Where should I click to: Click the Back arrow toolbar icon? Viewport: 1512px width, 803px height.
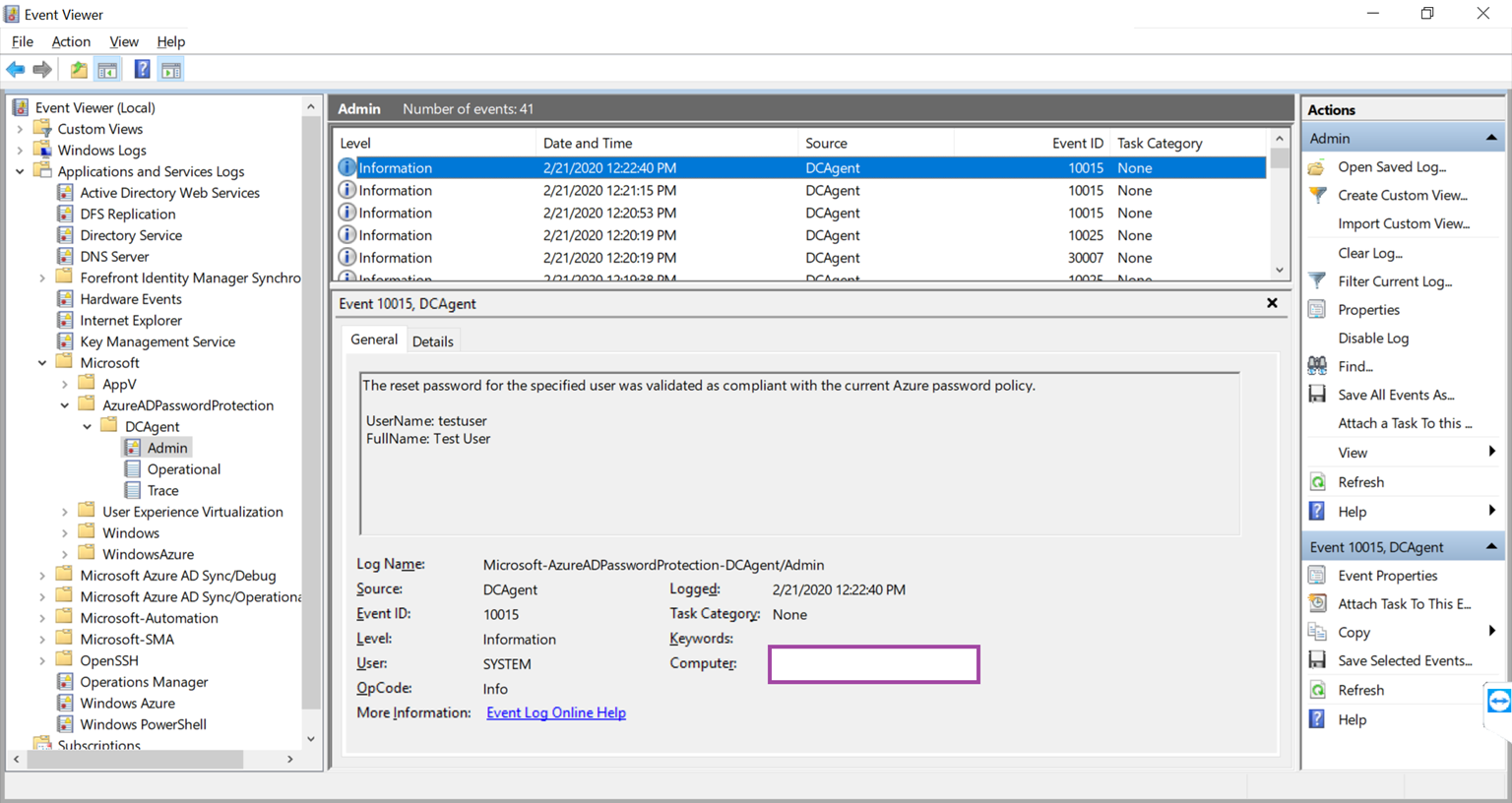point(16,70)
